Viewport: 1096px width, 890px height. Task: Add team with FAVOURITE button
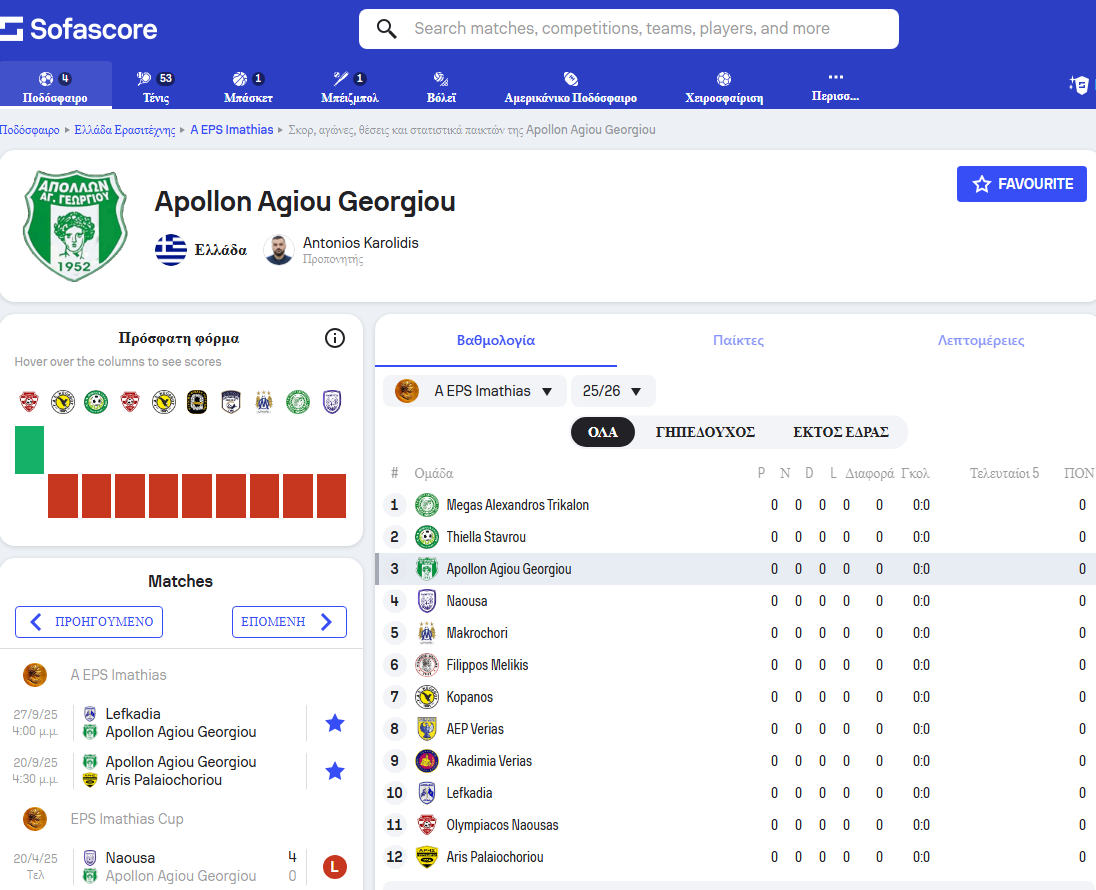coord(1021,184)
